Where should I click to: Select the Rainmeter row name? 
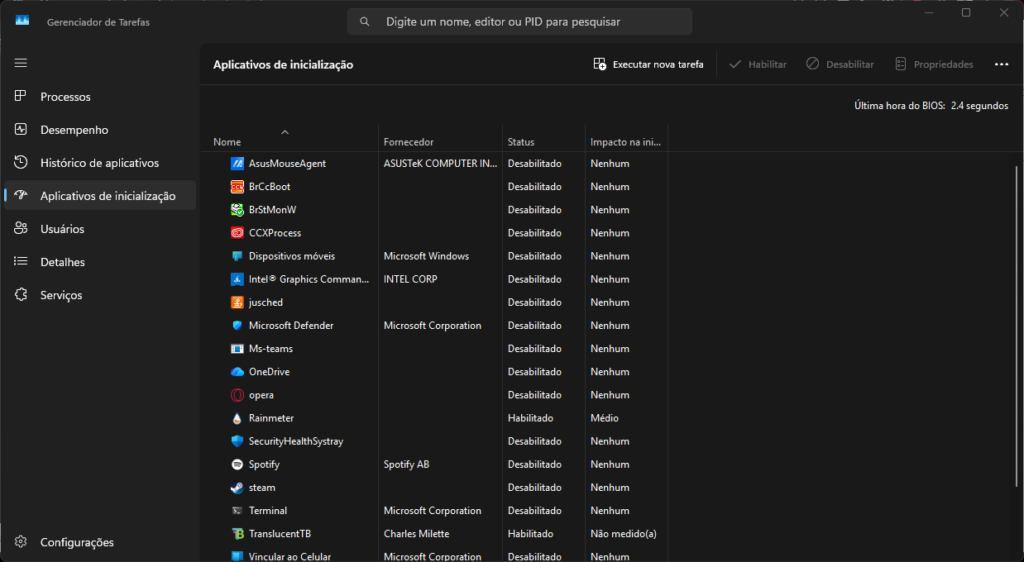pyautogui.click(x=271, y=418)
